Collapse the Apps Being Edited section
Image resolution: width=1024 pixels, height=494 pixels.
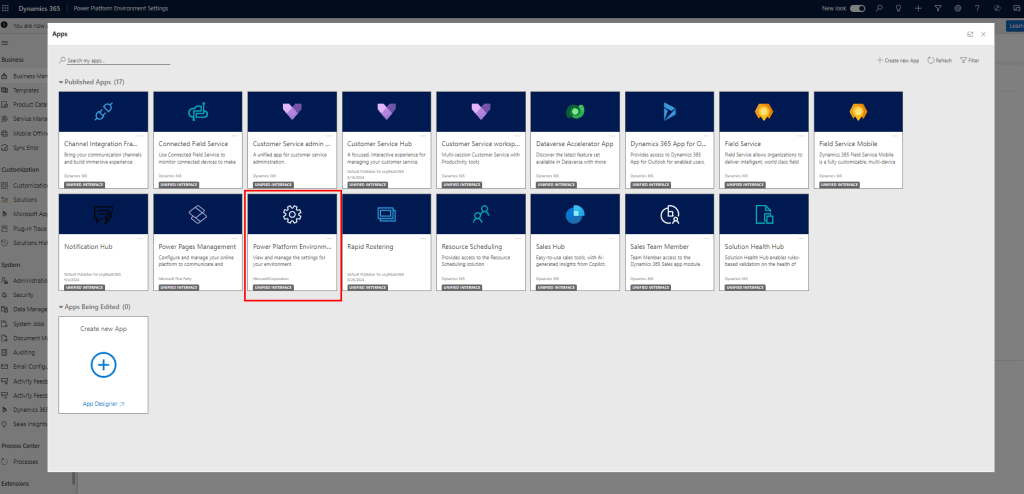pos(60,307)
